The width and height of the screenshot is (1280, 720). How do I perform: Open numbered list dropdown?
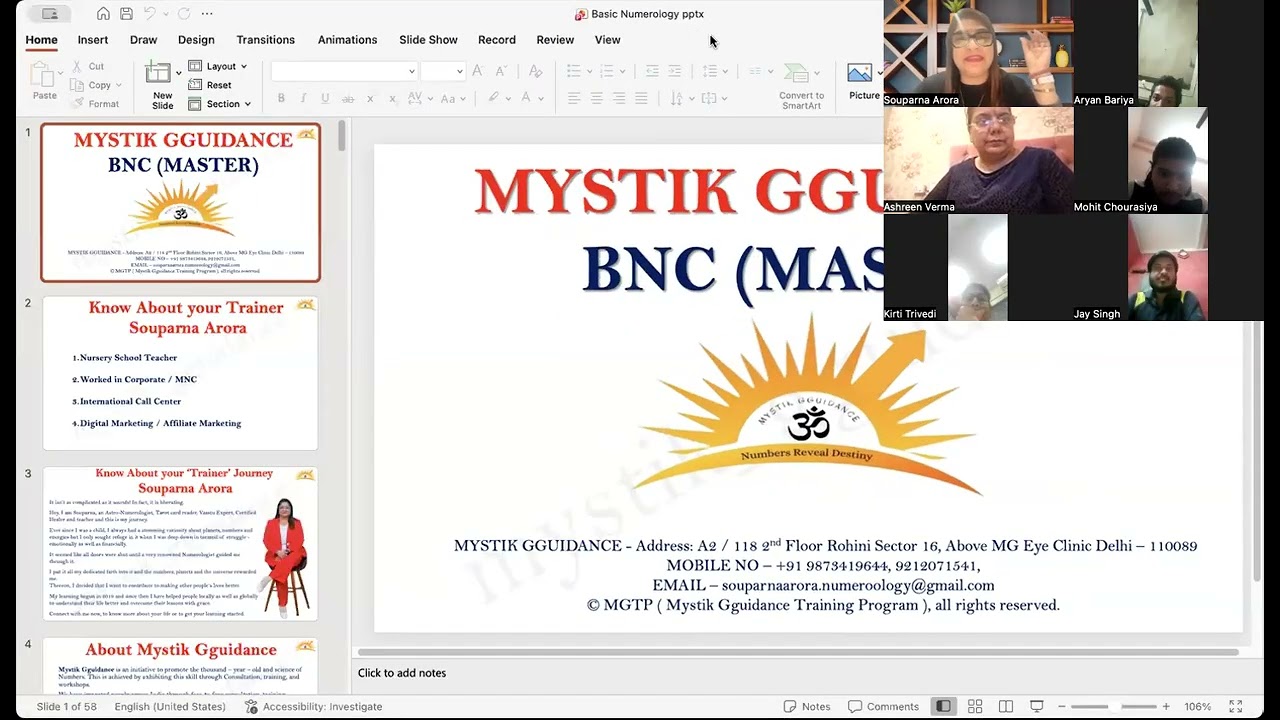tap(622, 71)
